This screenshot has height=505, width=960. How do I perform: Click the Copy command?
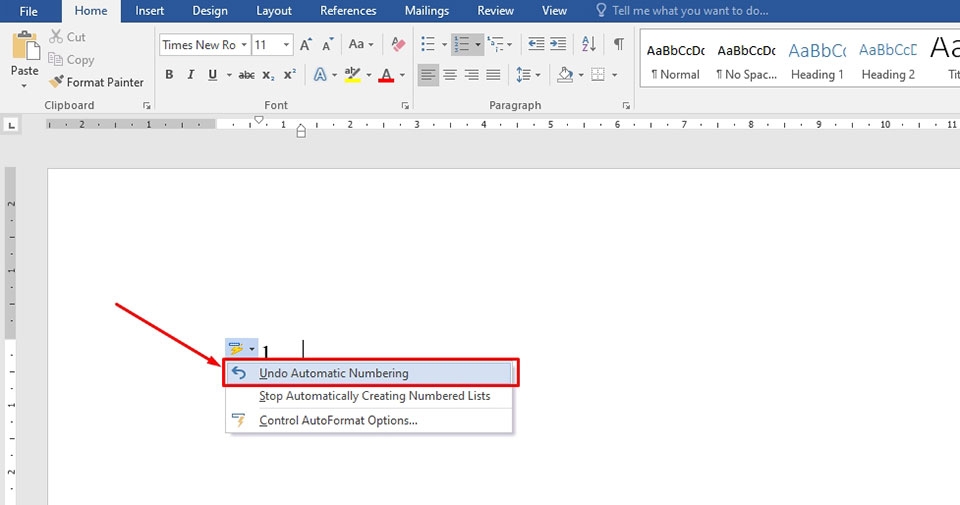[x=72, y=59]
